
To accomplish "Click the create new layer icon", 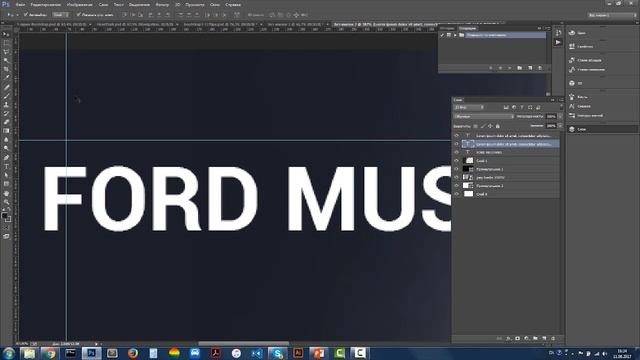I will 544,338.
